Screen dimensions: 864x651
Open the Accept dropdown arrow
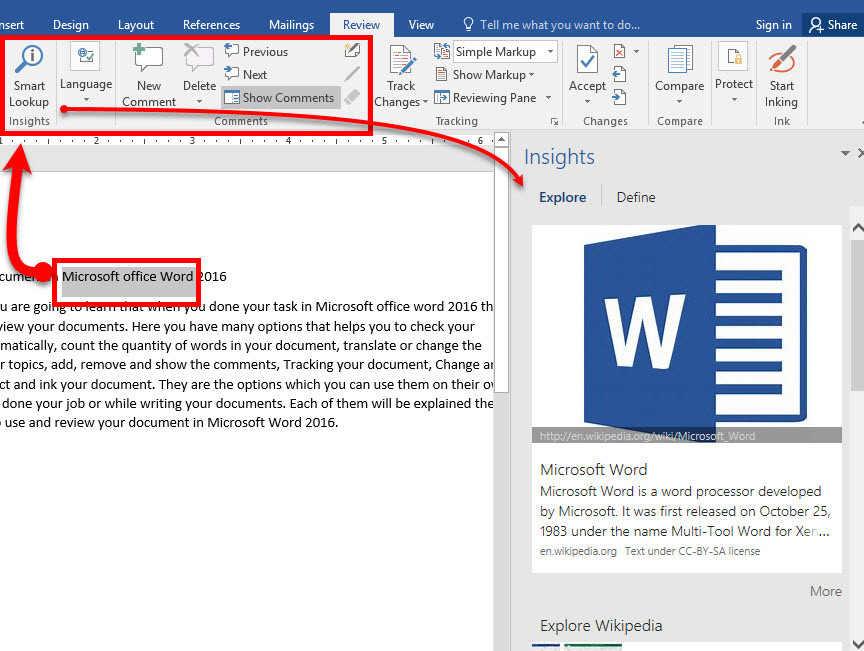click(x=587, y=101)
